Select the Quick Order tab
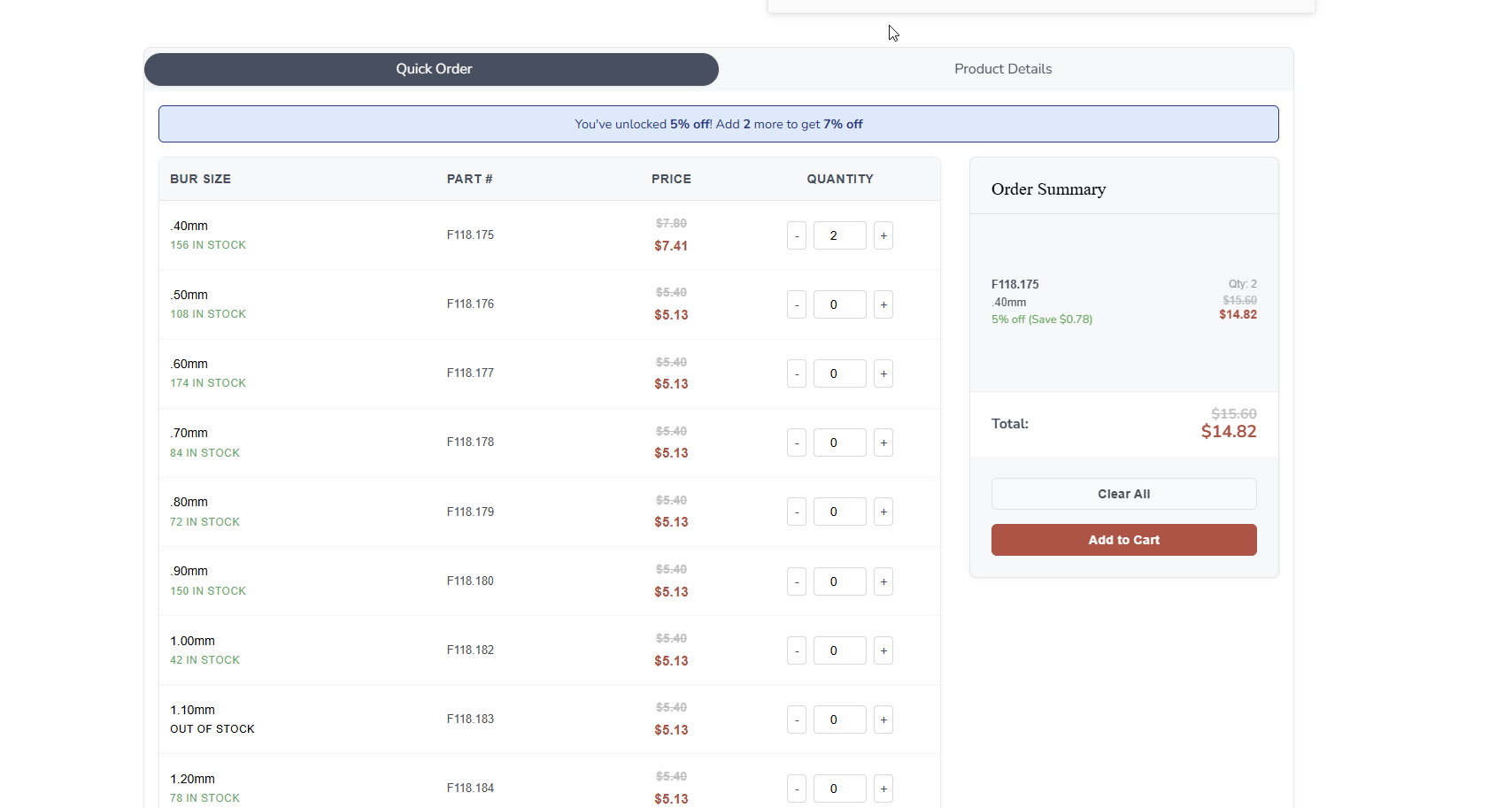This screenshot has width=1512, height=808. point(433,68)
